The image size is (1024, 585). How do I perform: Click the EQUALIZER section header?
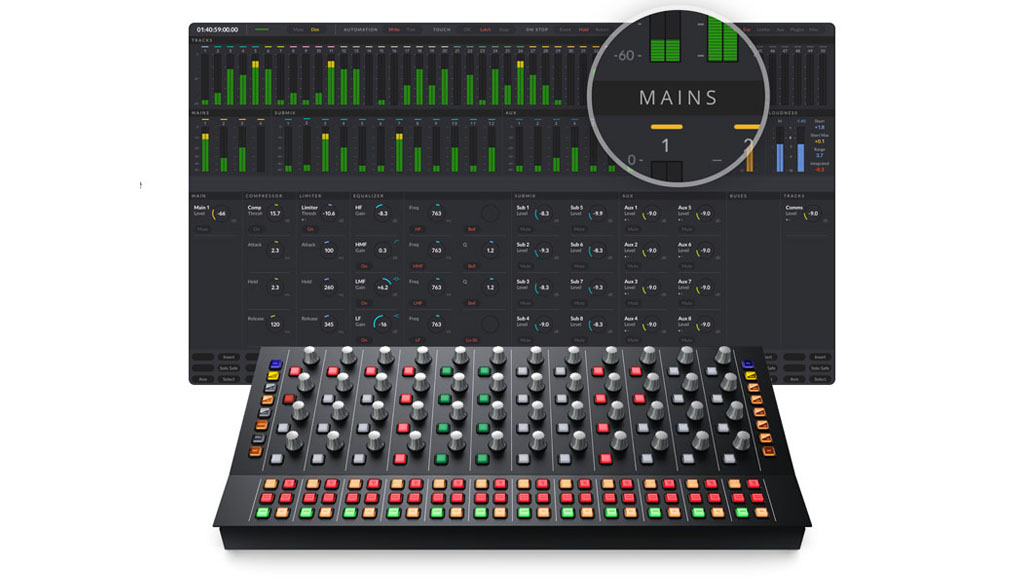pos(369,196)
